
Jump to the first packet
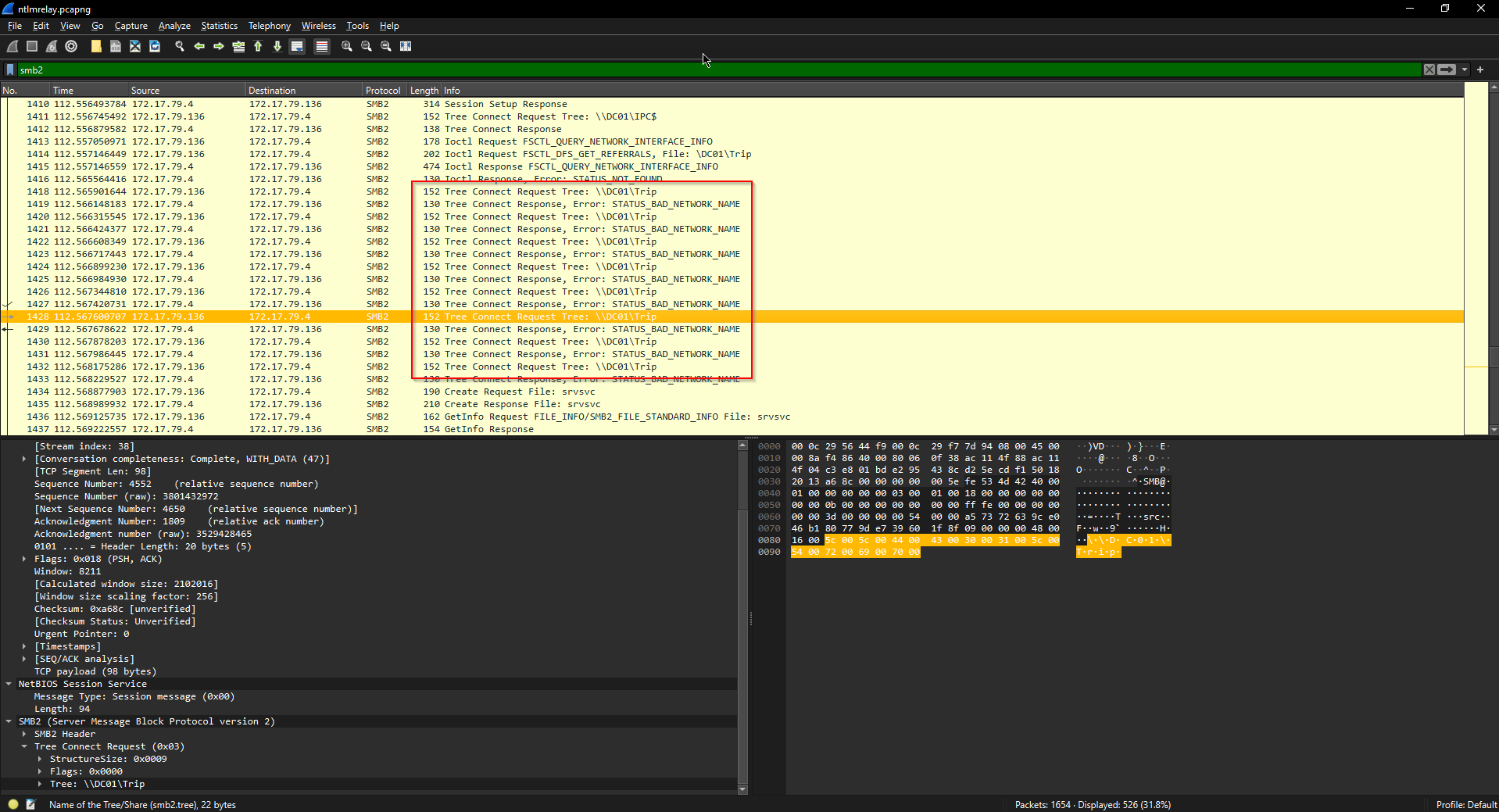pos(258,46)
